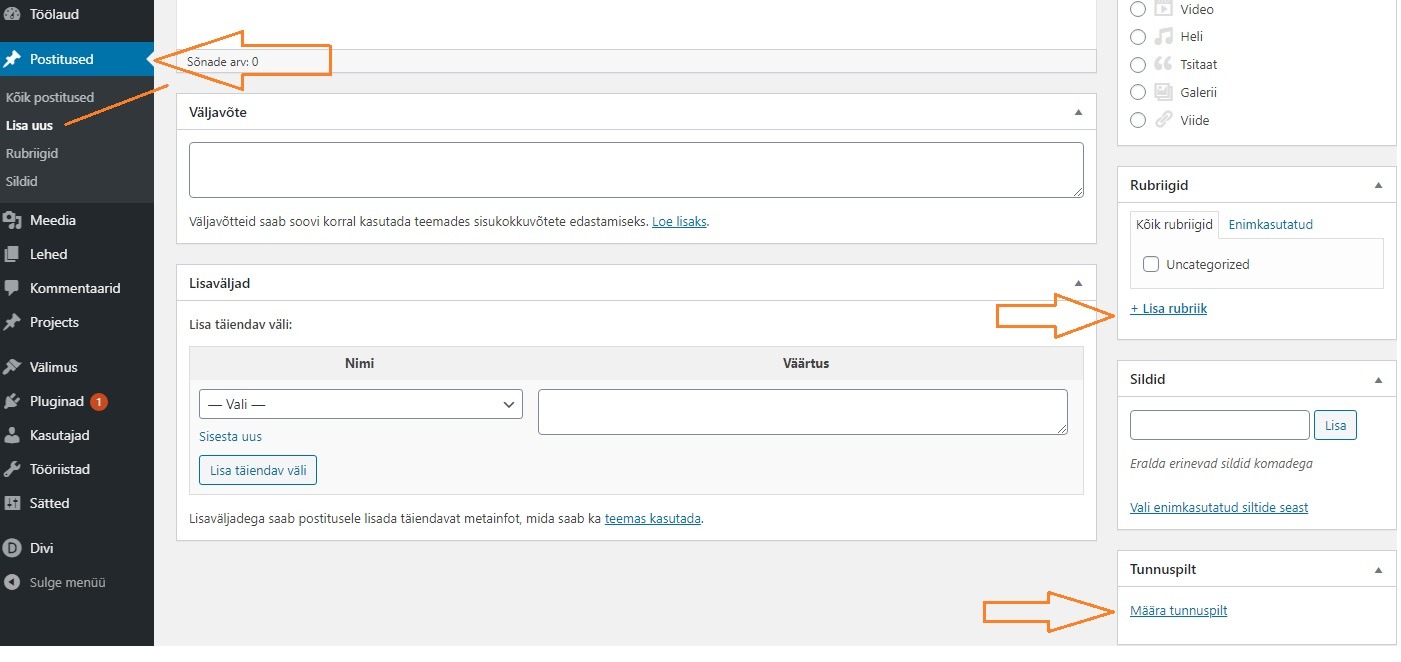The width and height of the screenshot is (1401, 662).
Task: Click the Sisesta uus link
Action: pyautogui.click(x=230, y=436)
